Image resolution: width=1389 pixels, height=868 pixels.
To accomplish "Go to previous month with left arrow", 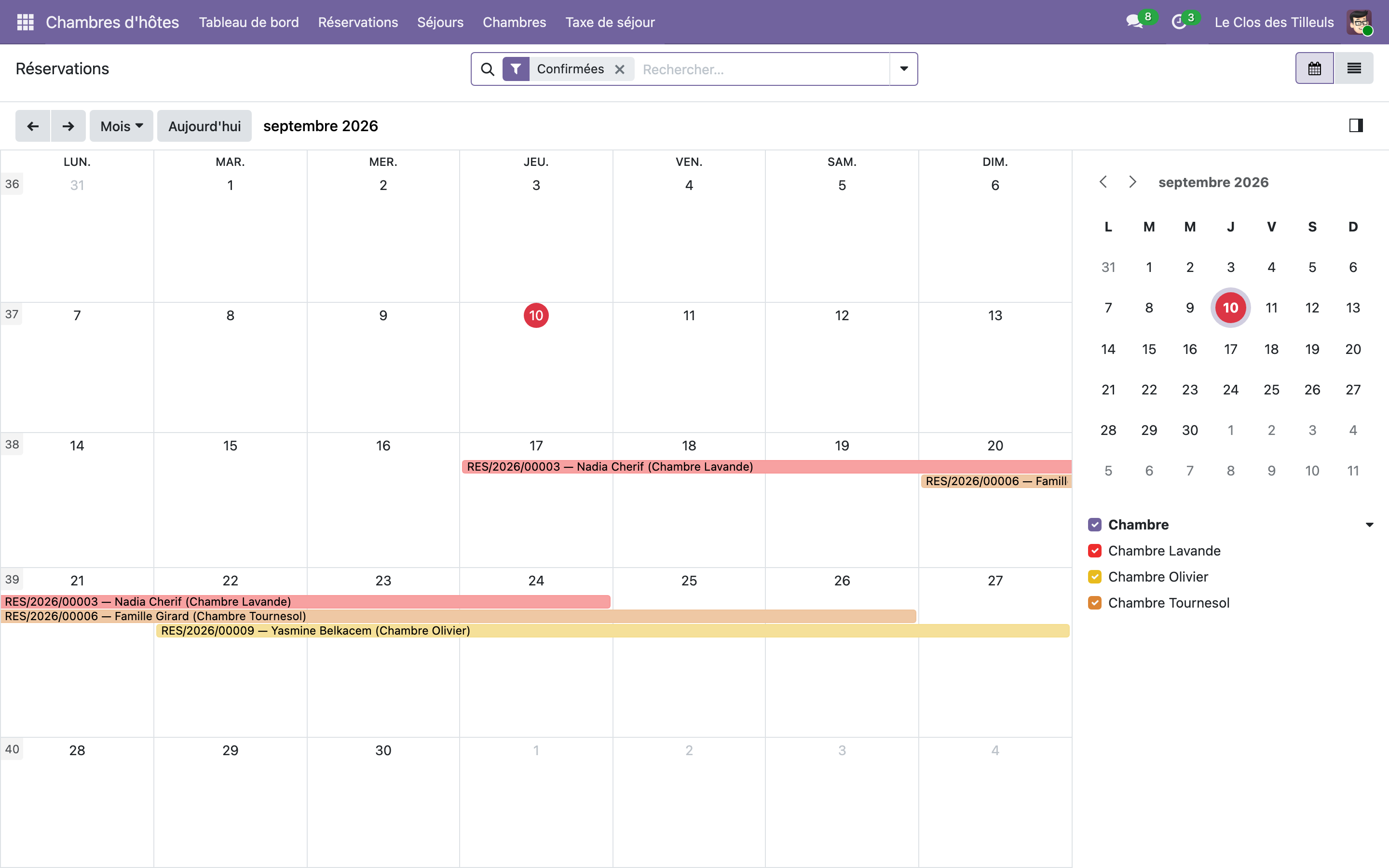I will (x=33, y=126).
